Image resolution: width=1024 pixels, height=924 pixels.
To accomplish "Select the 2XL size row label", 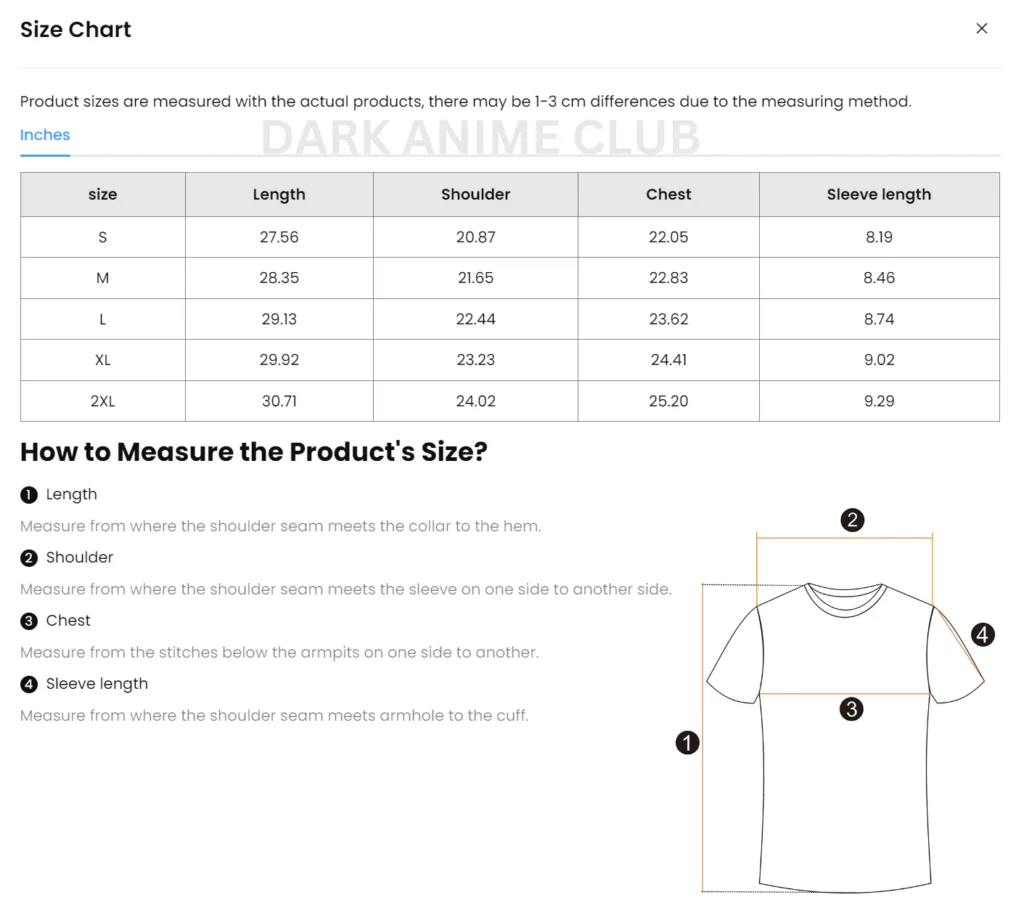I will tap(102, 401).
